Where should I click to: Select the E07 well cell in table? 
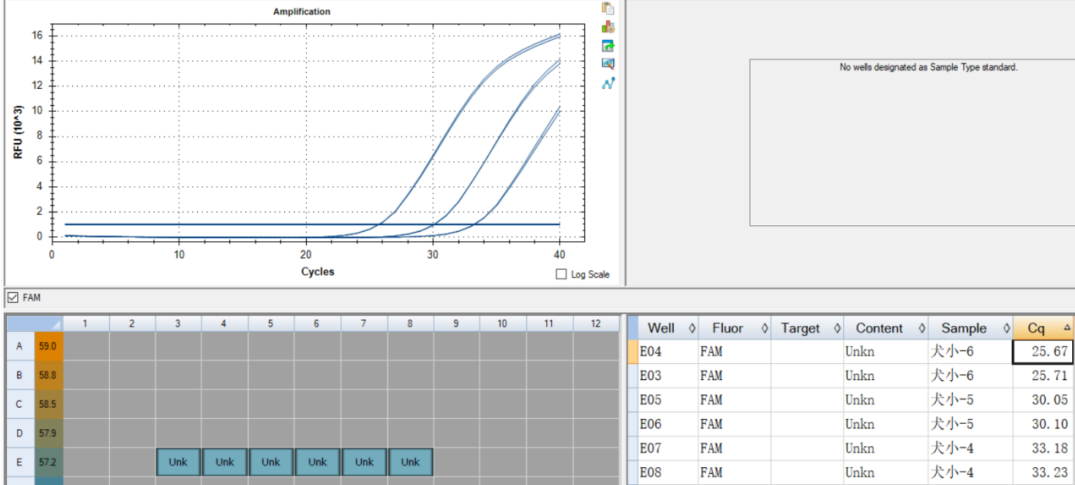tap(668, 449)
